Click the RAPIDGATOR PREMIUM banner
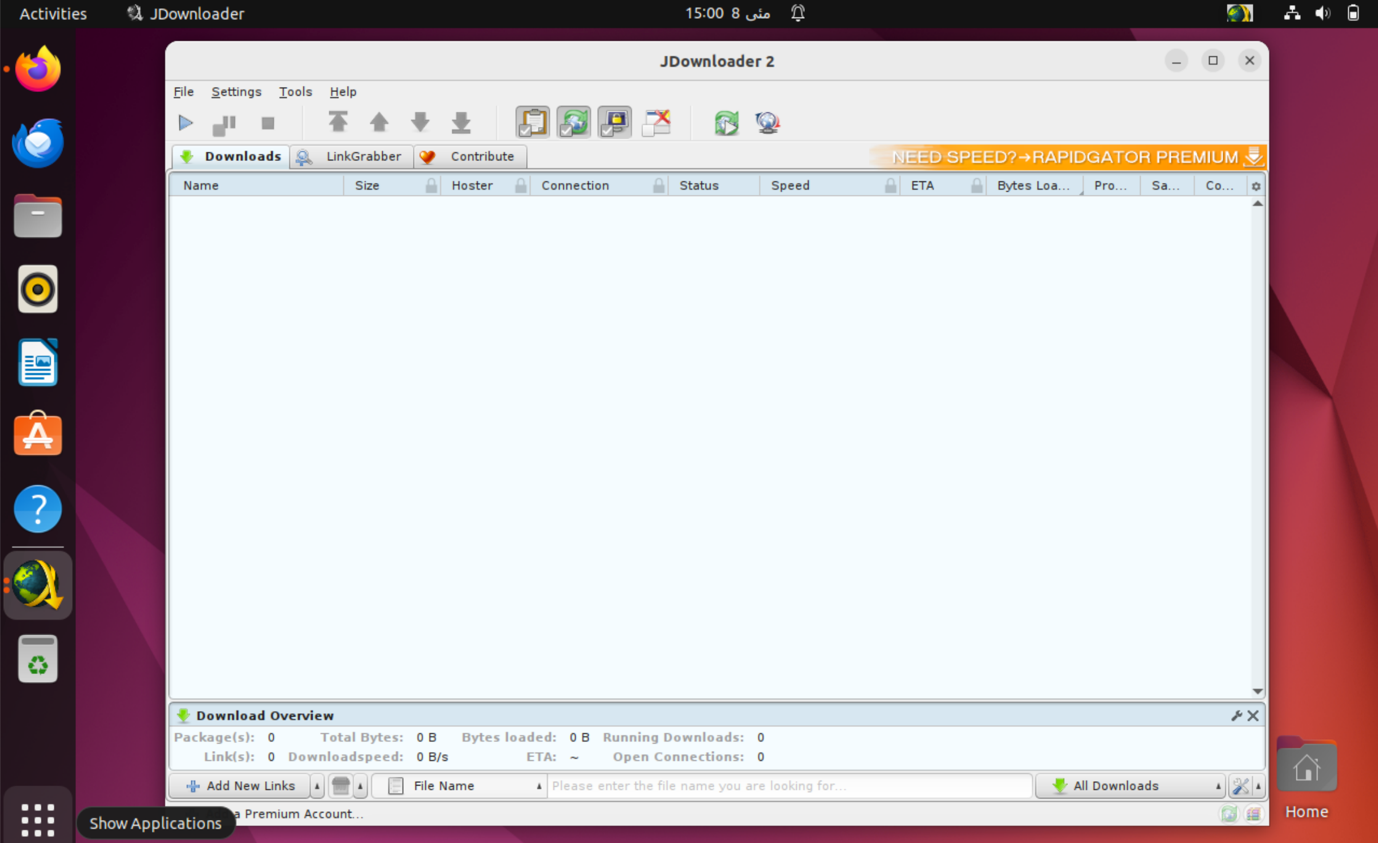Image resolution: width=1378 pixels, height=843 pixels. (1065, 157)
